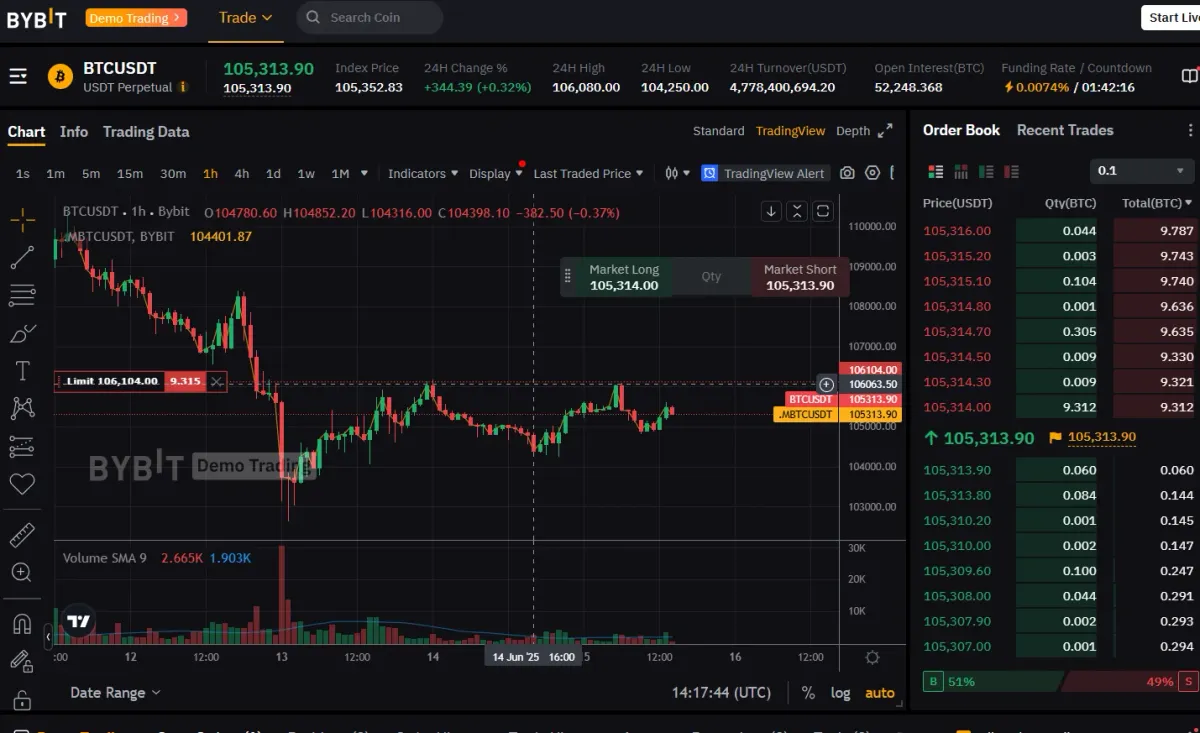Switch to the Trading Data tab

(146, 131)
